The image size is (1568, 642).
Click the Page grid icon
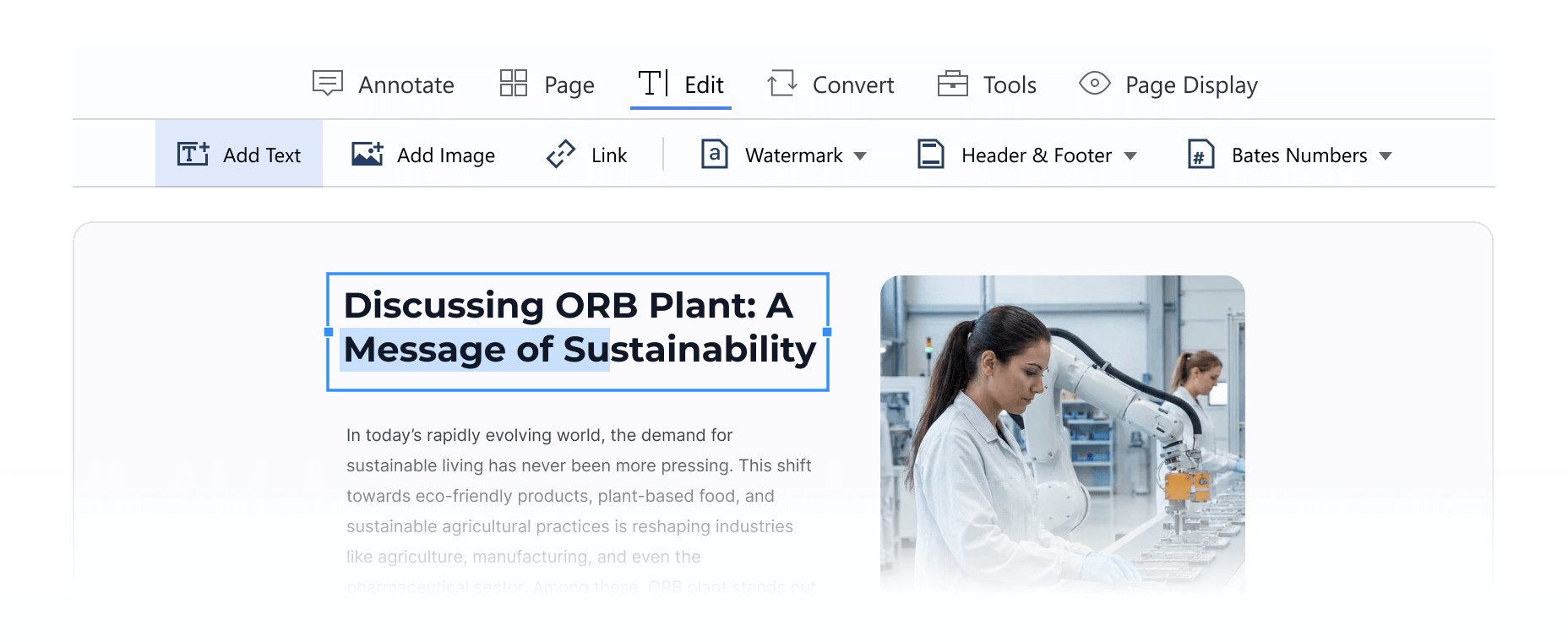513,84
